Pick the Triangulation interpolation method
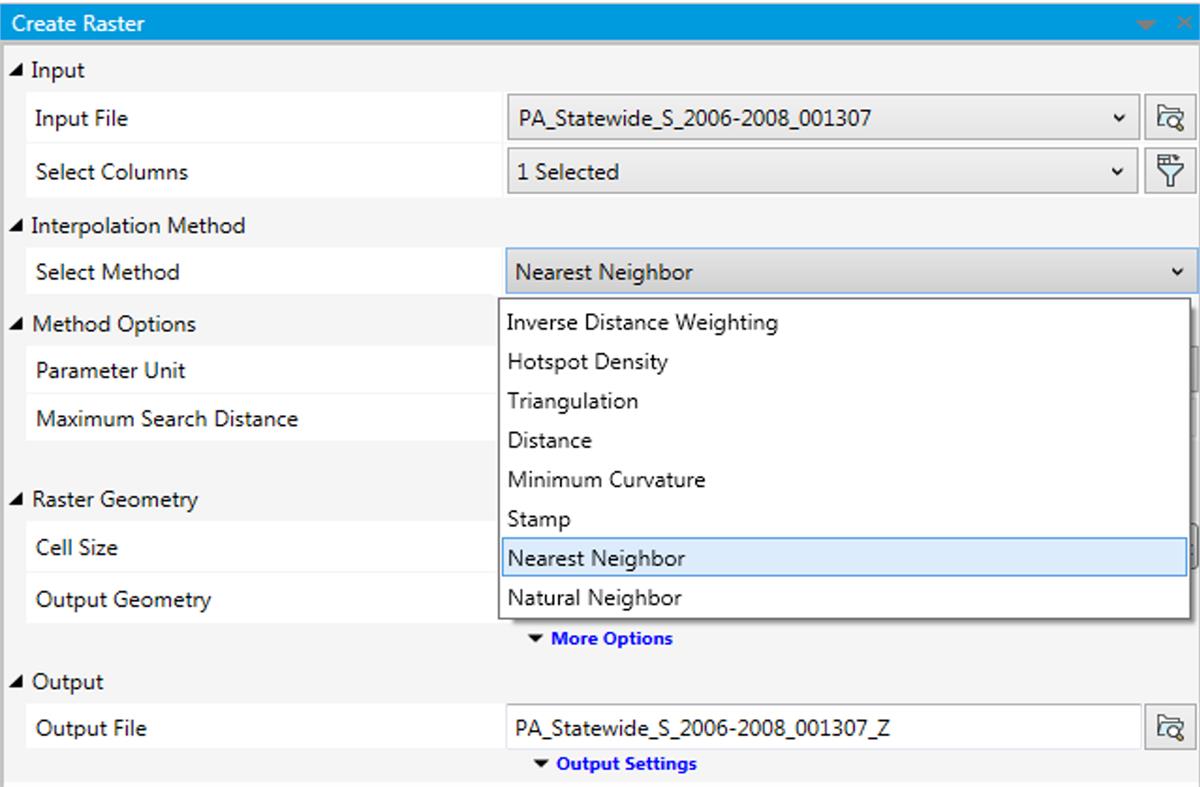 (x=573, y=401)
